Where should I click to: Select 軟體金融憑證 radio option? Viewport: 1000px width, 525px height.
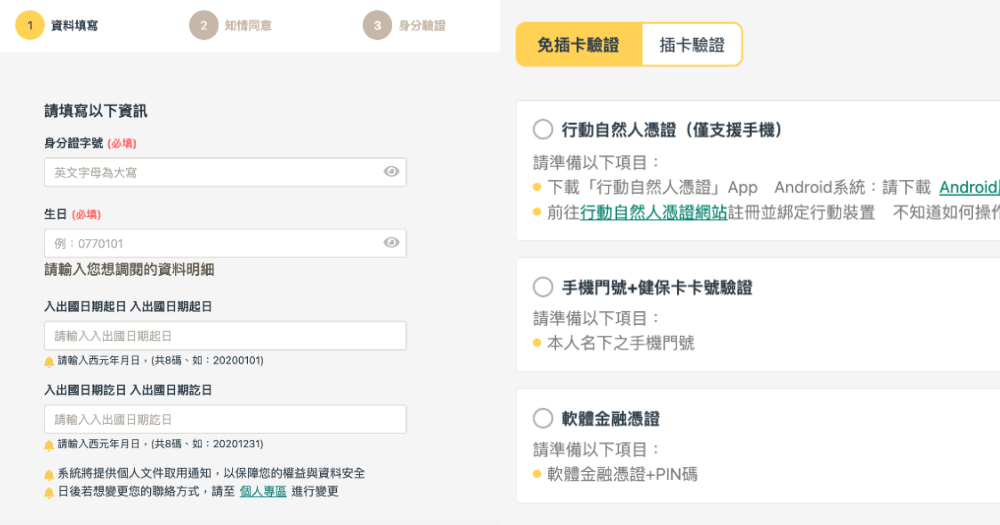pyautogui.click(x=543, y=418)
